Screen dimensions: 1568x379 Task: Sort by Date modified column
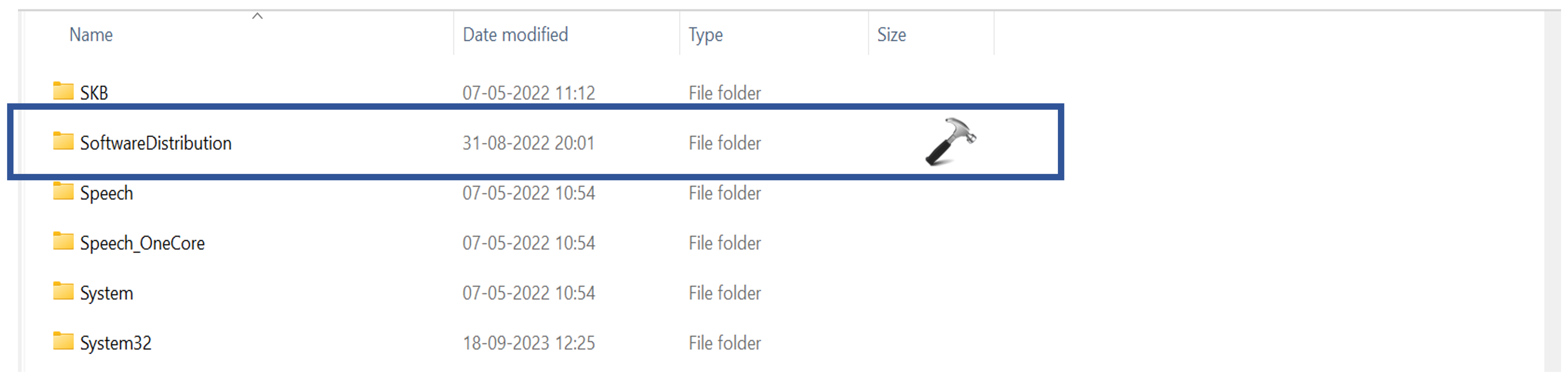[515, 35]
